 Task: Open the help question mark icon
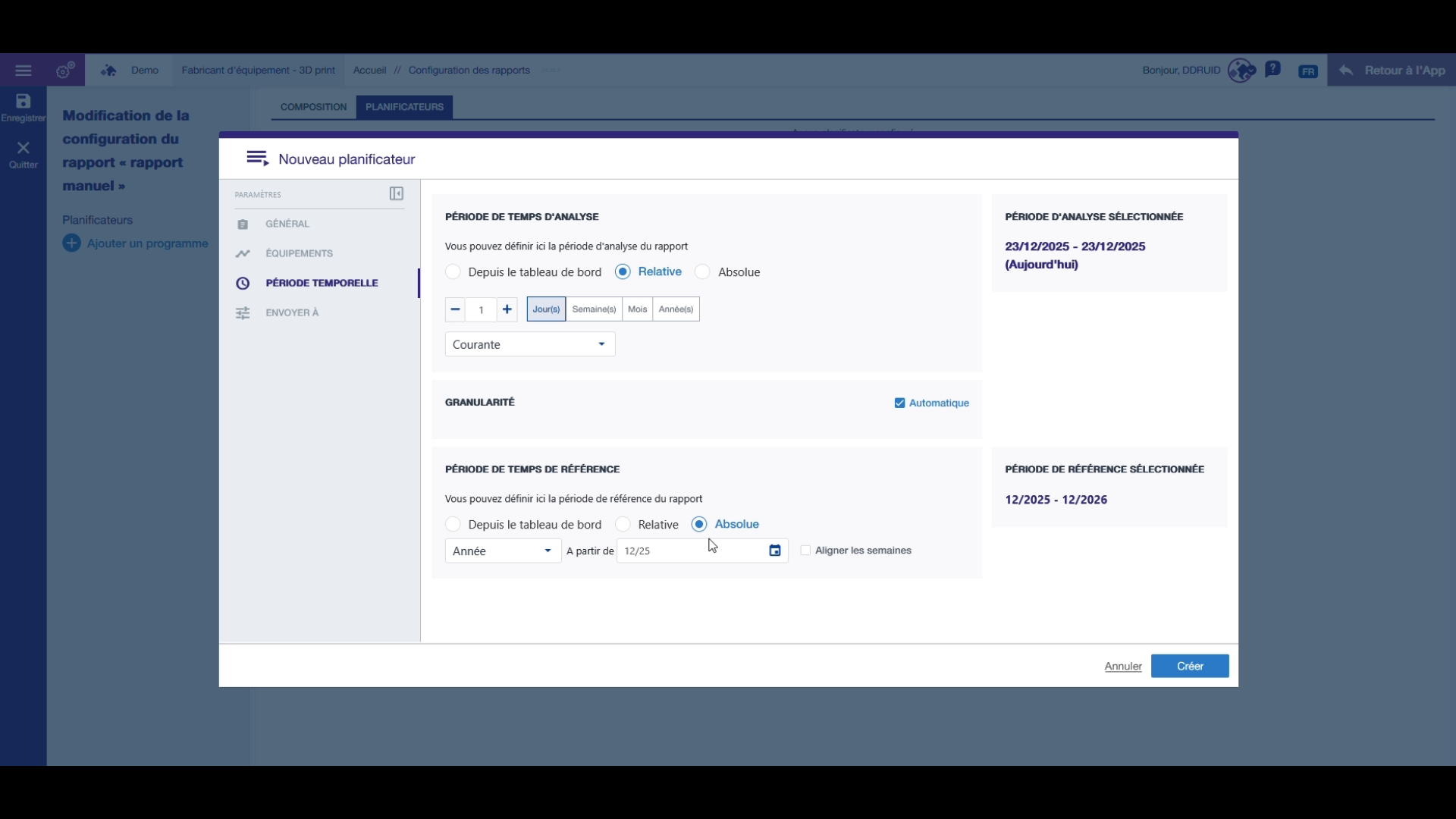click(1272, 70)
